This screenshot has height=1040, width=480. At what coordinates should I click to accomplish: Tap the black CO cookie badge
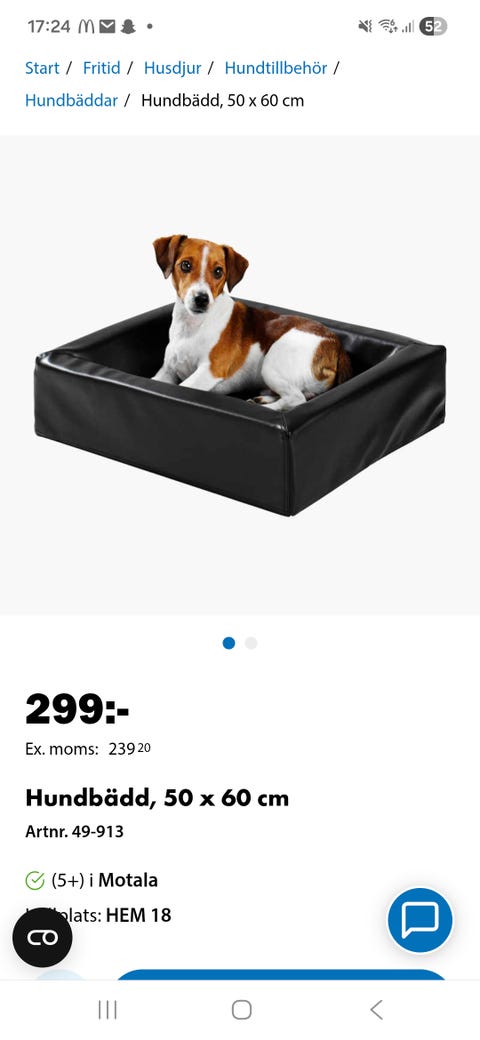42,938
